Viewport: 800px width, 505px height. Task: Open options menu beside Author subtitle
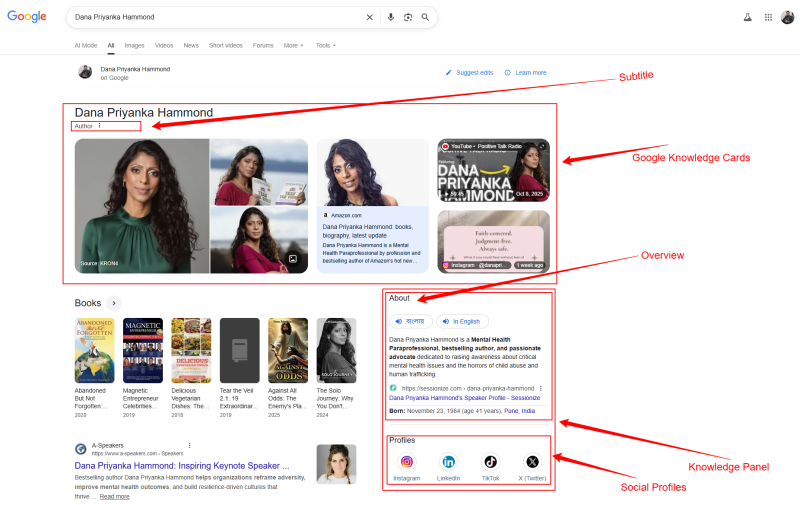99,126
